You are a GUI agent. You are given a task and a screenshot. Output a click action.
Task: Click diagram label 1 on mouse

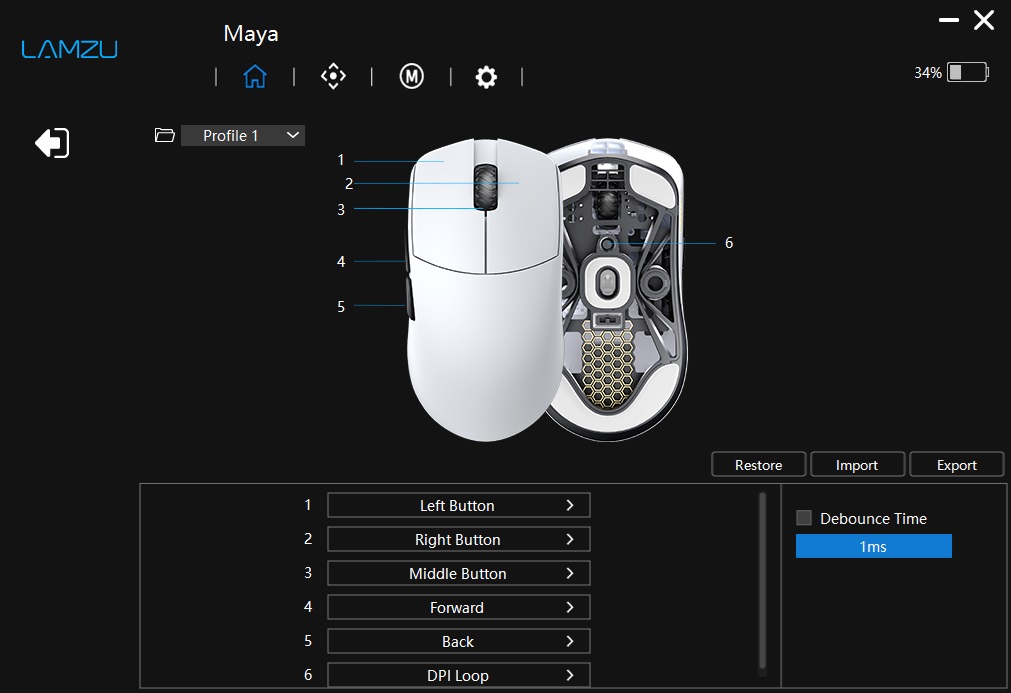(341, 160)
